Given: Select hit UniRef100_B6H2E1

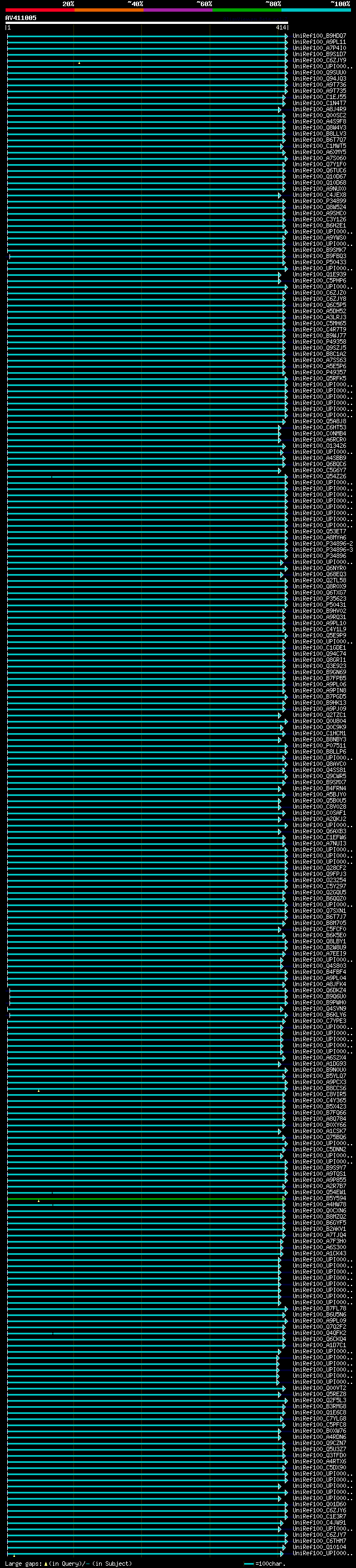Looking at the screenshot, I should [x=319, y=226].
